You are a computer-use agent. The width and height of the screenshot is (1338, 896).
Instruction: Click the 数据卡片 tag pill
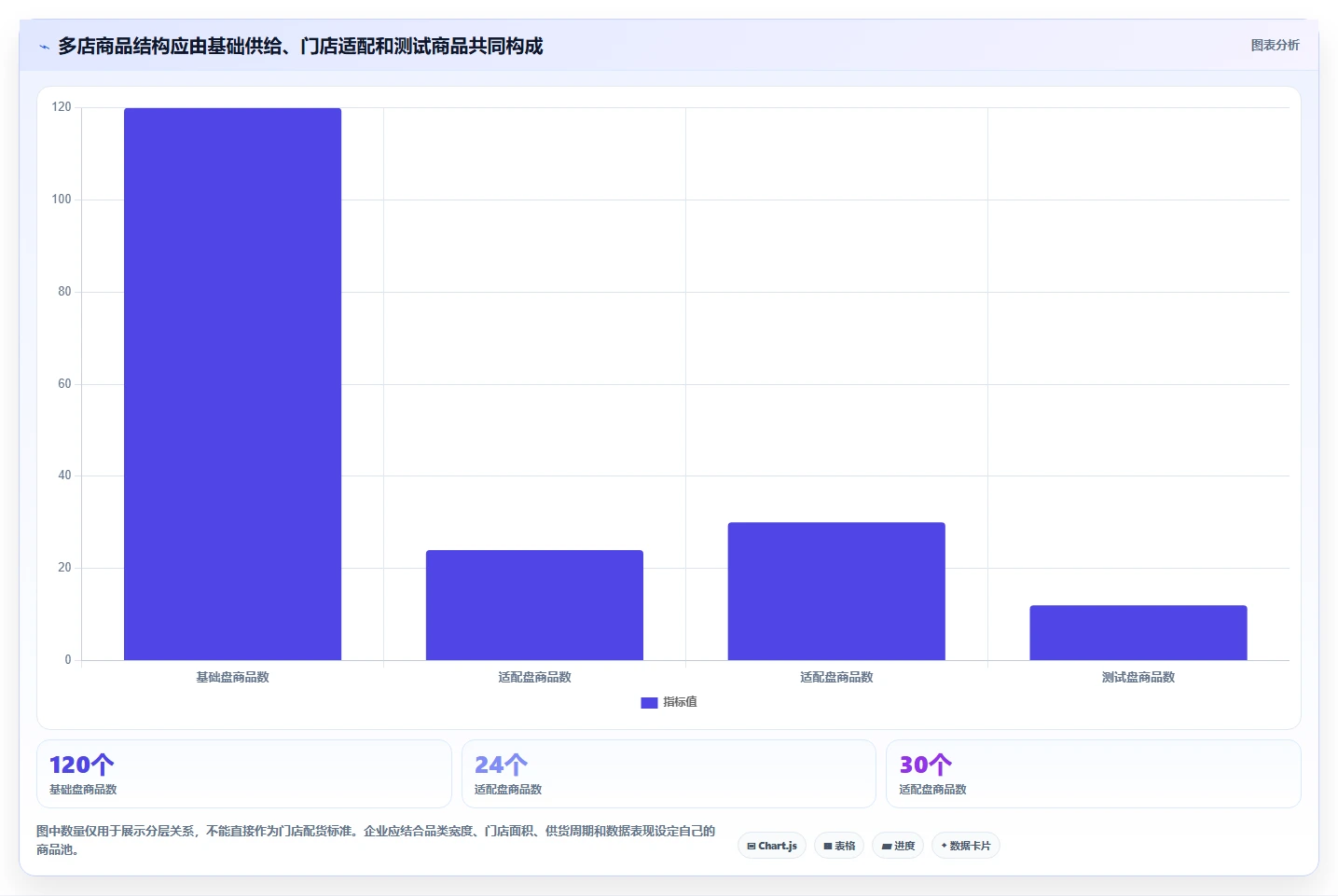[x=966, y=846]
